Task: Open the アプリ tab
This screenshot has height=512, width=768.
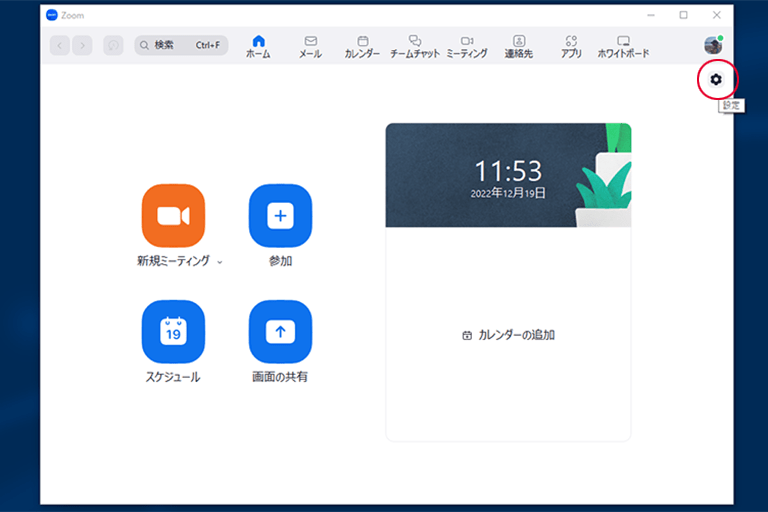Action: point(571,47)
